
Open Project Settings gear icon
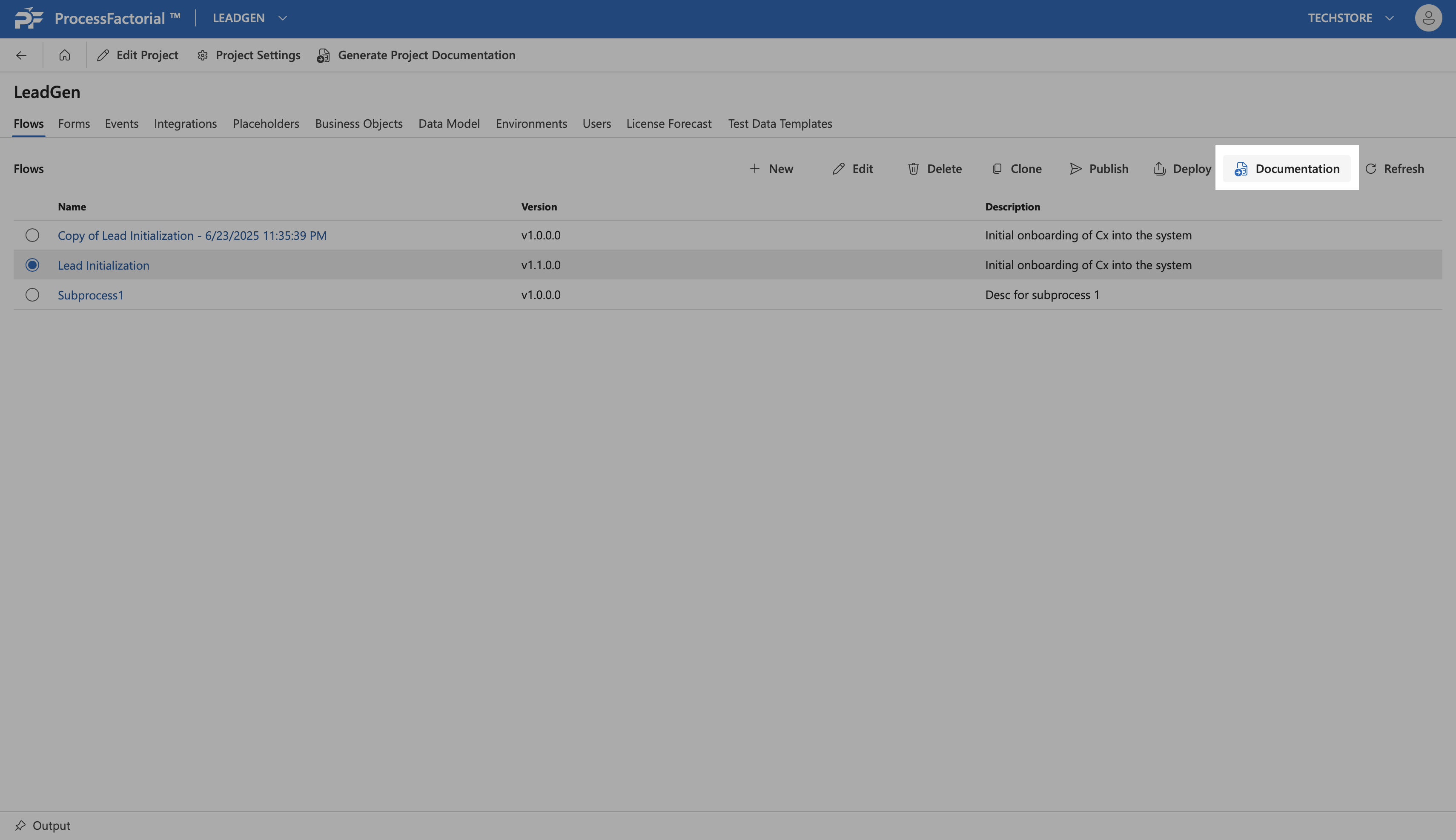point(202,55)
